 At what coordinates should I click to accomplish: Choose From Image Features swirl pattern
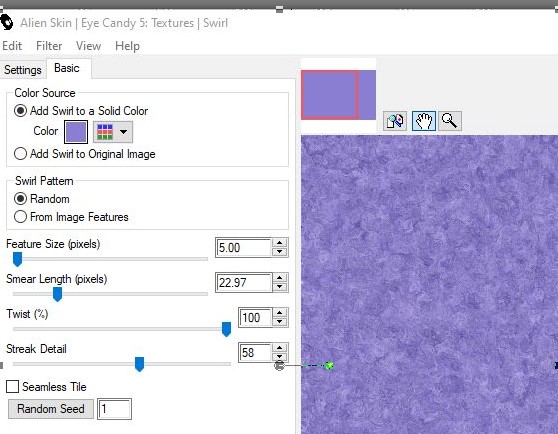coord(71,217)
